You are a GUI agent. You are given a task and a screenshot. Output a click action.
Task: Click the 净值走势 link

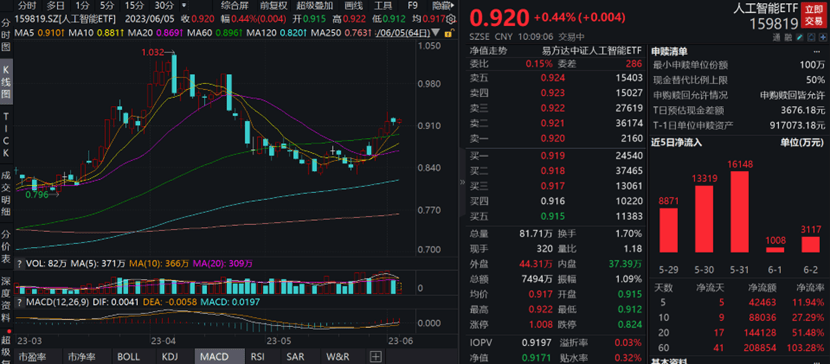[x=489, y=51]
